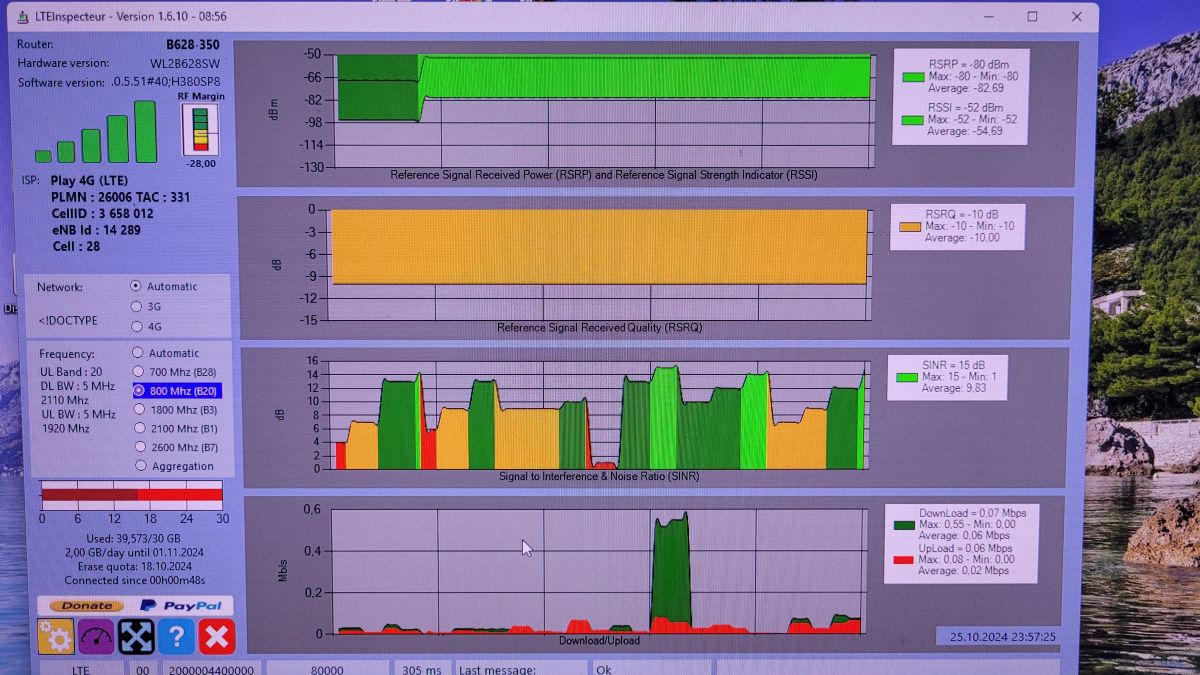Select 1800 Mhz (B3) band
The height and width of the screenshot is (675, 1200).
139,410
